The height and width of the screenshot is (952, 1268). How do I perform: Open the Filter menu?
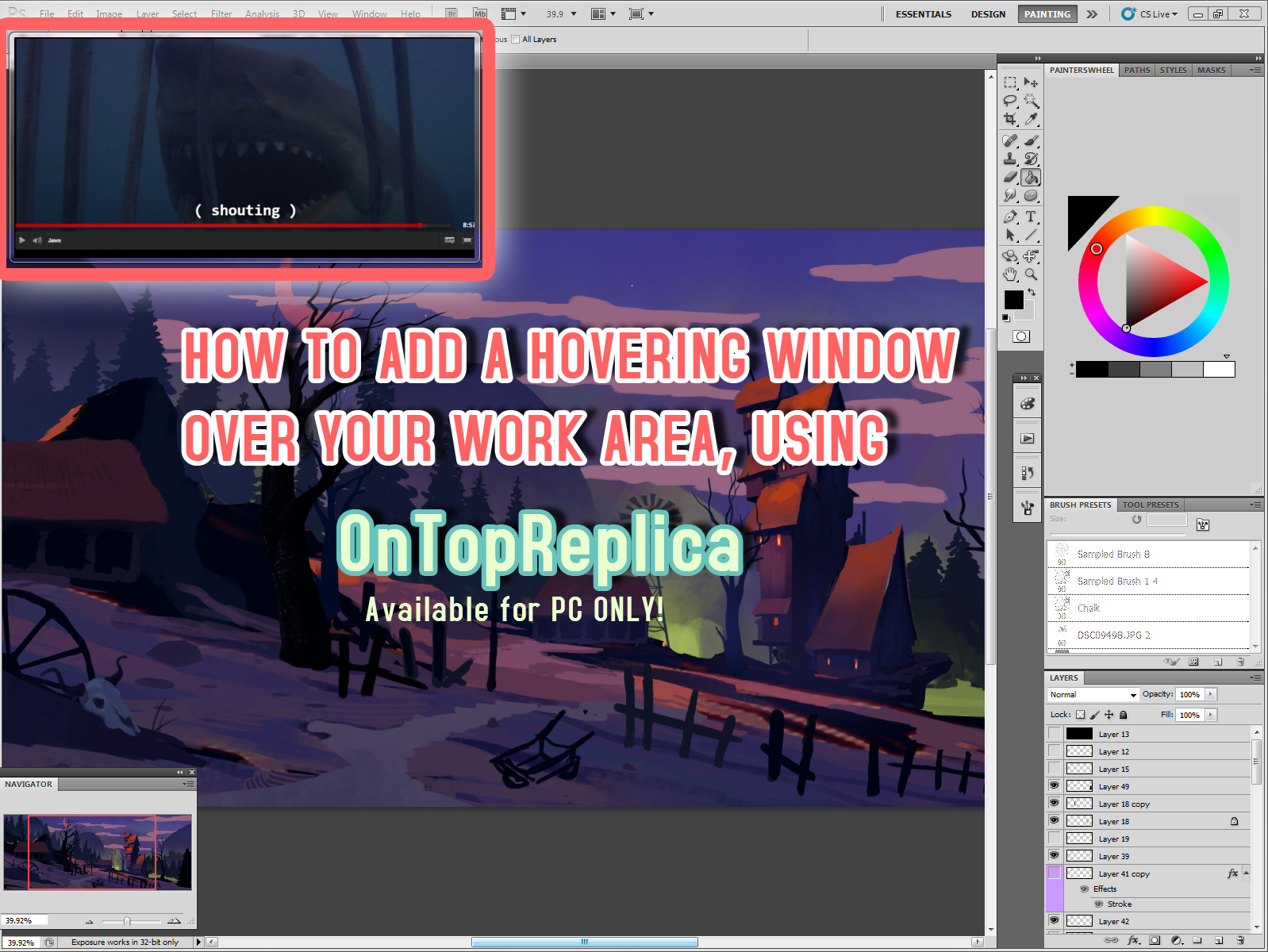point(221,13)
